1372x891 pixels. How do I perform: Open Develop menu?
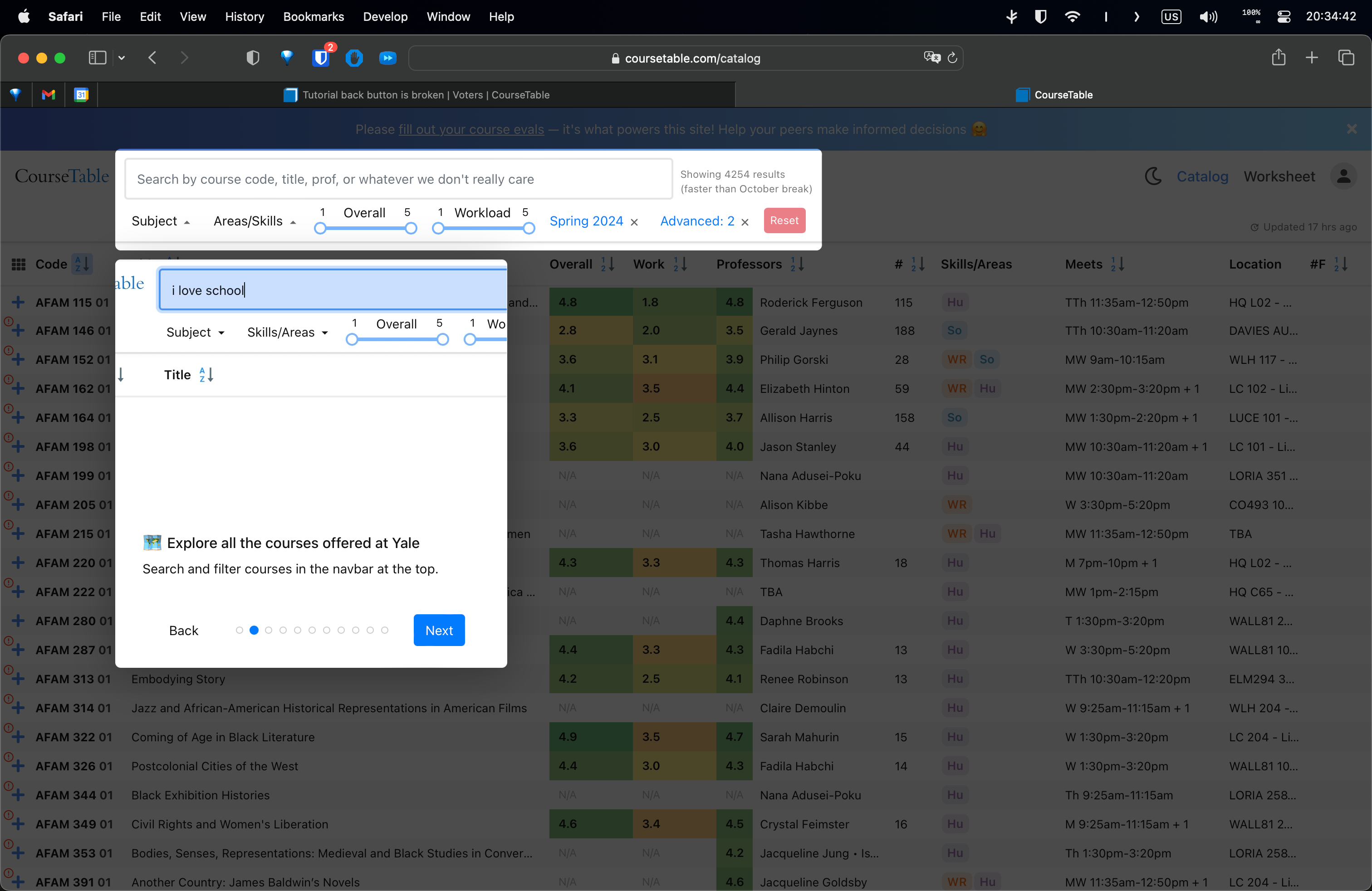tap(385, 17)
